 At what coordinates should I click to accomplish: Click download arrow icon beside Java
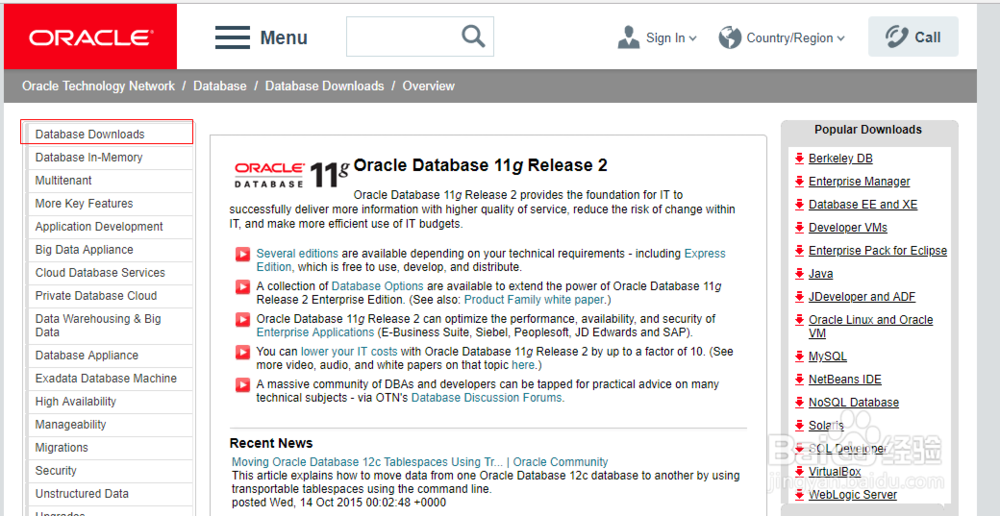click(799, 274)
